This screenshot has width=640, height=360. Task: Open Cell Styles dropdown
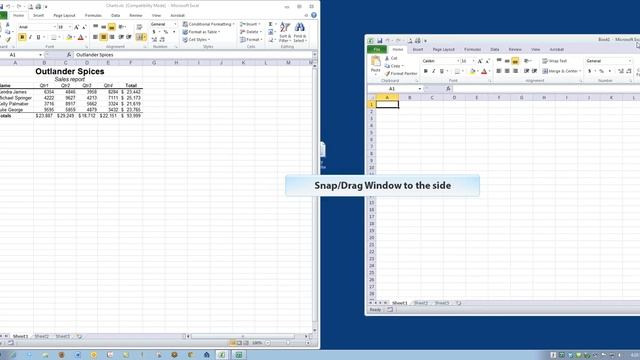(196, 40)
